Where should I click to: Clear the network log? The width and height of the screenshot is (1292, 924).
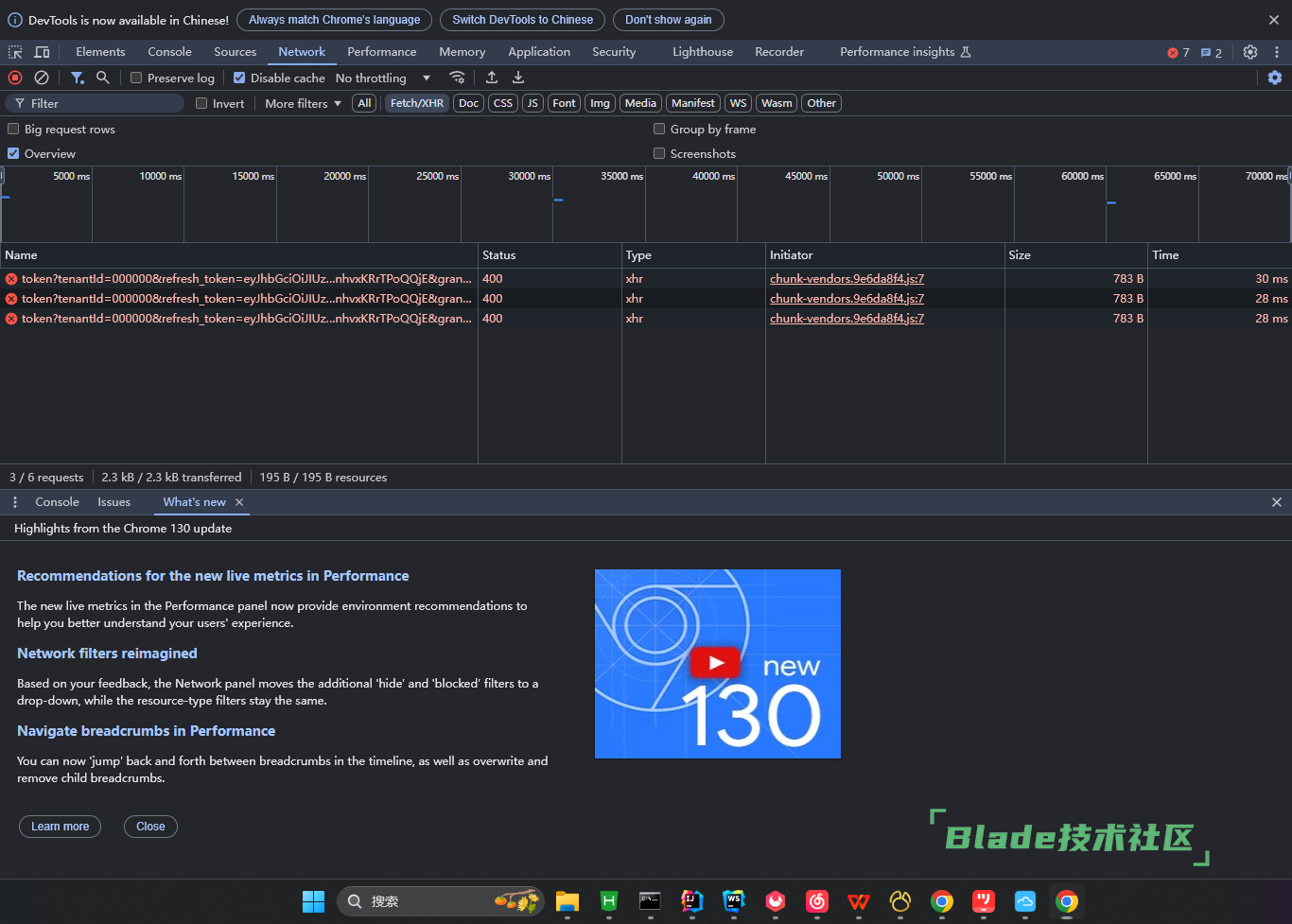[42, 78]
